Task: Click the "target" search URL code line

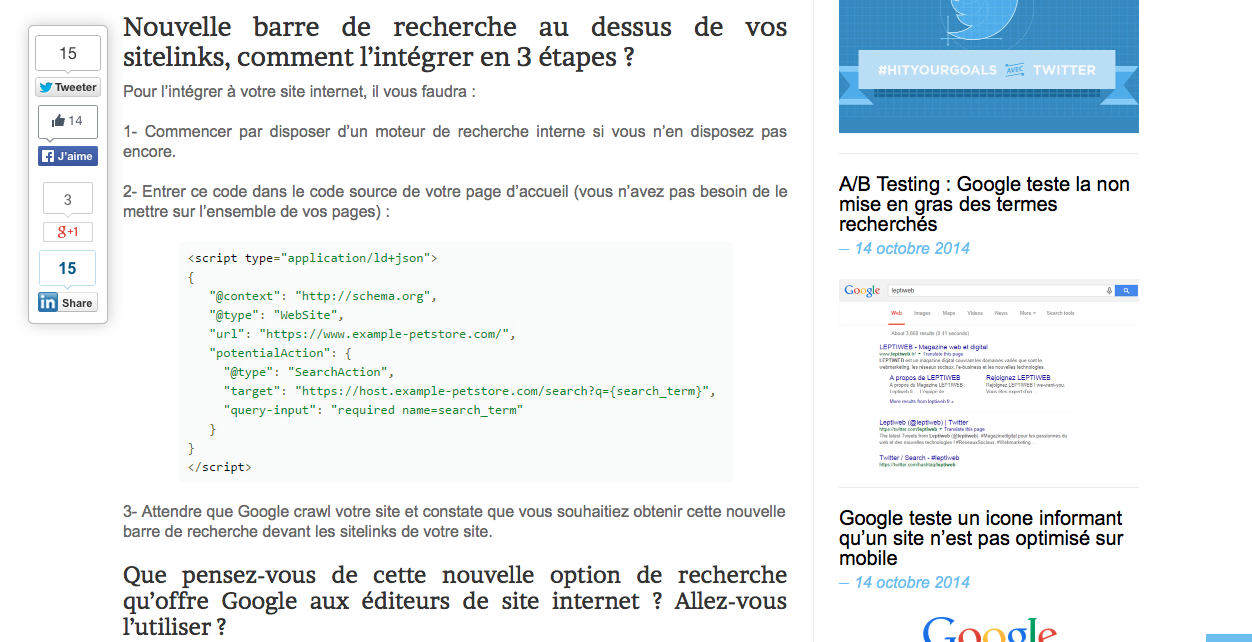Action: pos(469,391)
